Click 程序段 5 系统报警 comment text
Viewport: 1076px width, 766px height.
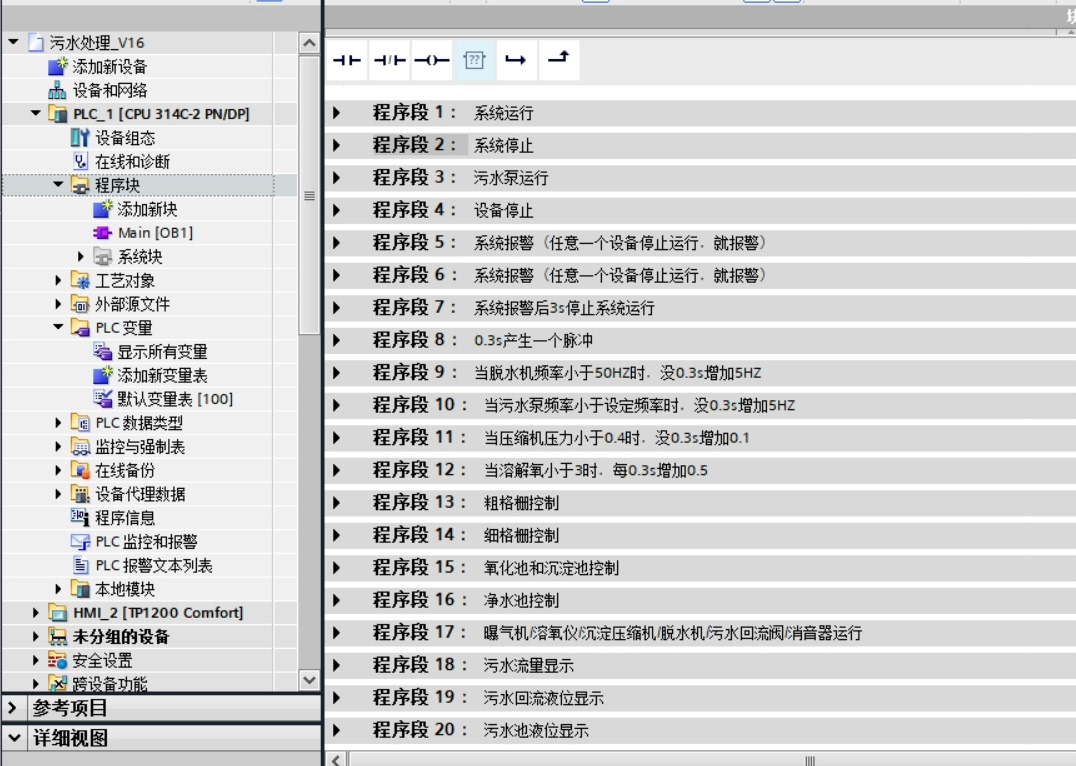click(620, 243)
